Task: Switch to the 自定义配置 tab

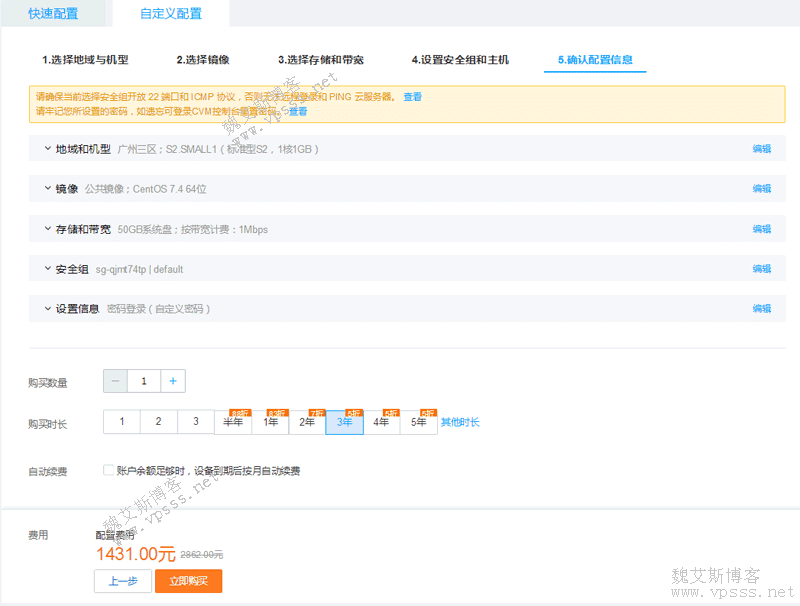Action: tap(171, 13)
